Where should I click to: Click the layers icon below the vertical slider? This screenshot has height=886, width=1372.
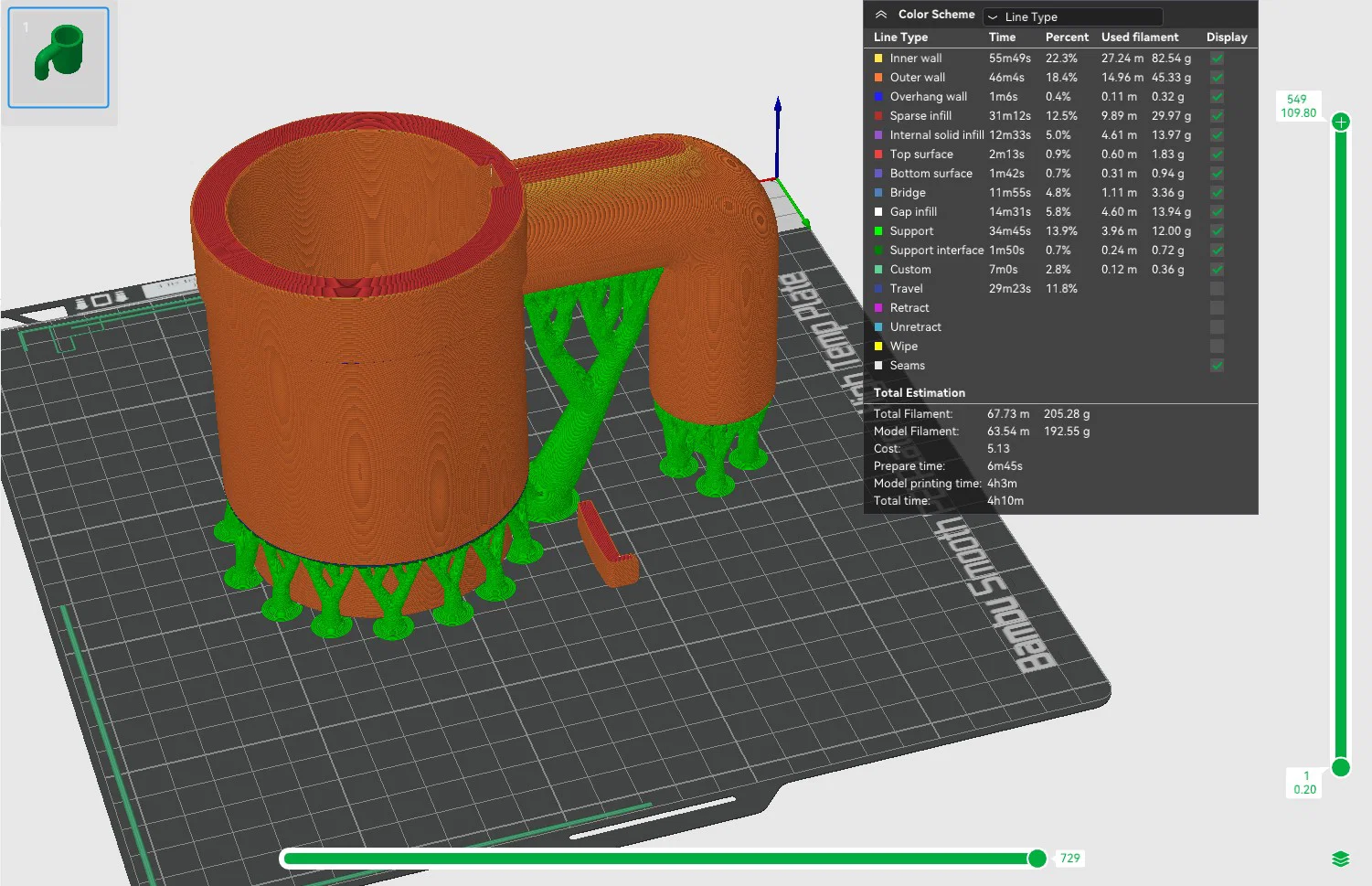[1340, 859]
